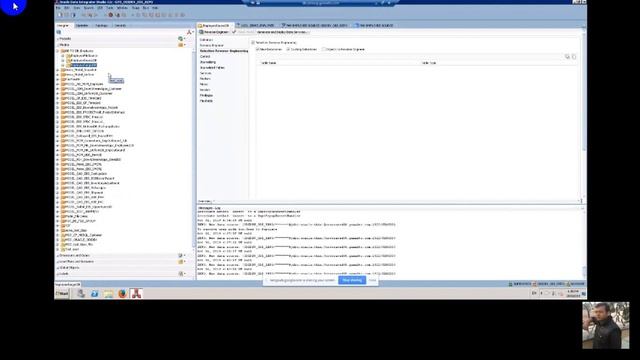Click the icon on Load Plans and Scenarios header
Screen dimensions: 640x360
180,262
